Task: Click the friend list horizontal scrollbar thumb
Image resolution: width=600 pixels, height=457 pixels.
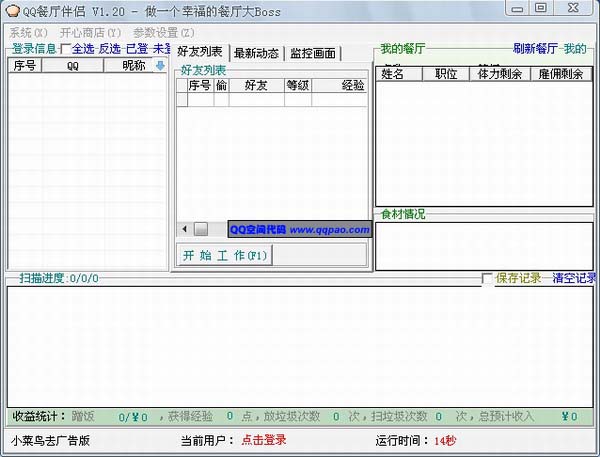Action: pyautogui.click(x=201, y=229)
